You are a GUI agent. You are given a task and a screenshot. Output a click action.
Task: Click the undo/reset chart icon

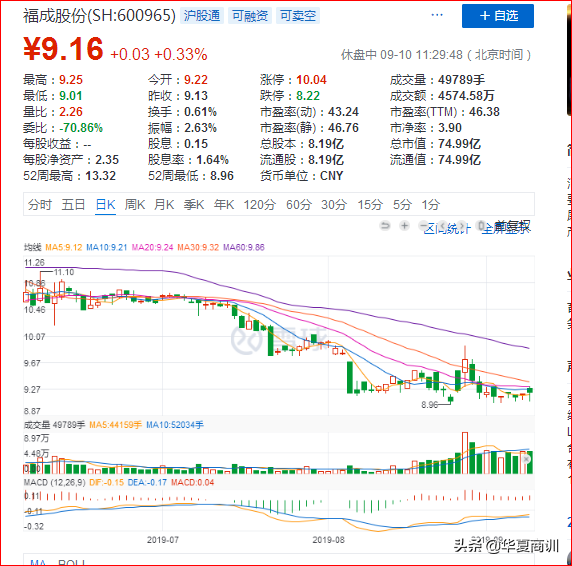[384, 226]
